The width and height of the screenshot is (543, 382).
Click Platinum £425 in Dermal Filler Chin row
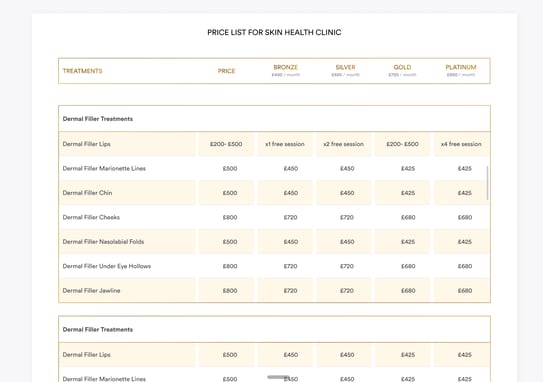pos(465,193)
